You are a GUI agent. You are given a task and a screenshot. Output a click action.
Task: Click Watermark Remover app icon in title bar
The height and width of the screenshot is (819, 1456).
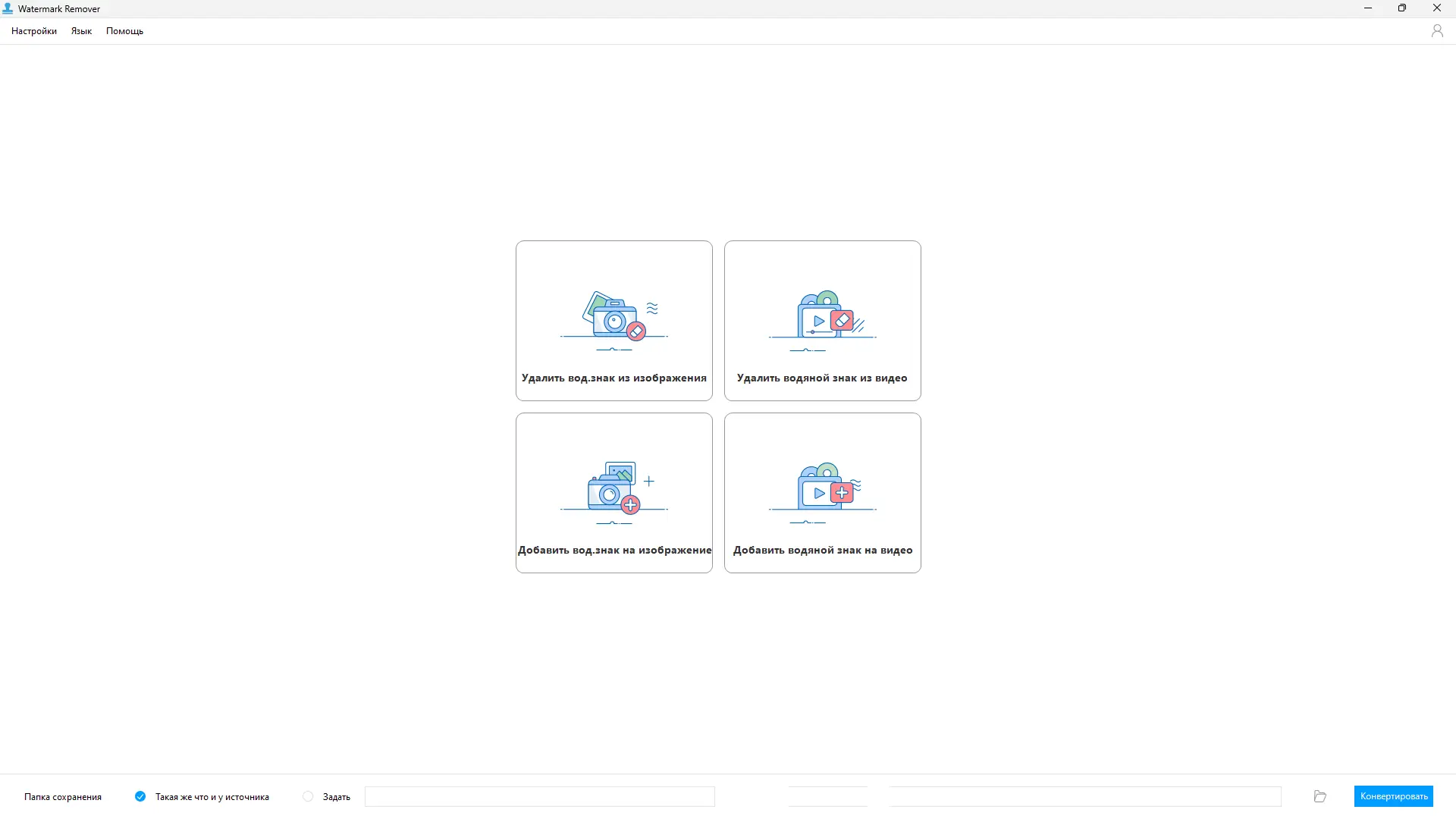pos(8,9)
